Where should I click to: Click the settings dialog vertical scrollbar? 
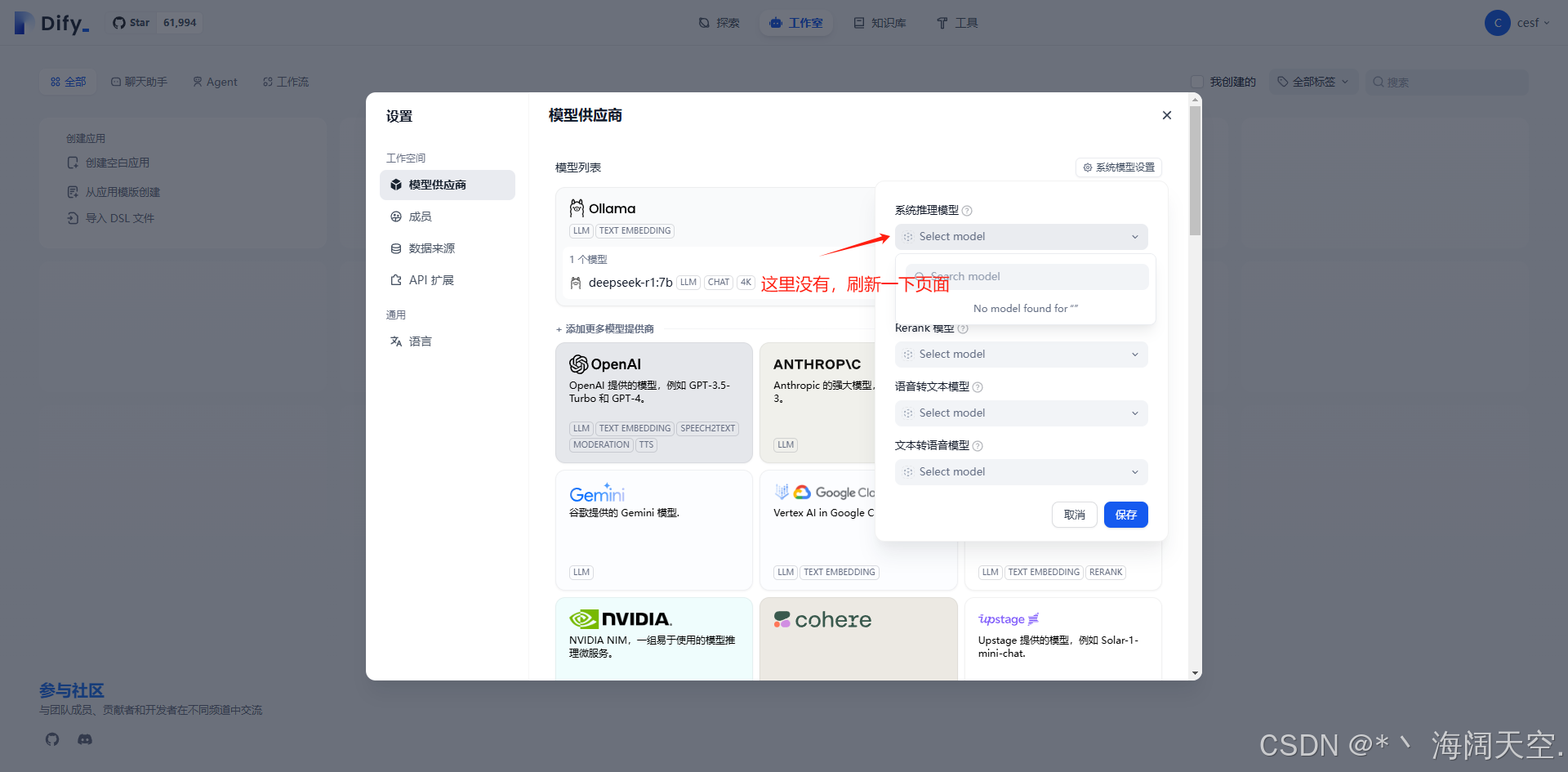[x=1196, y=171]
